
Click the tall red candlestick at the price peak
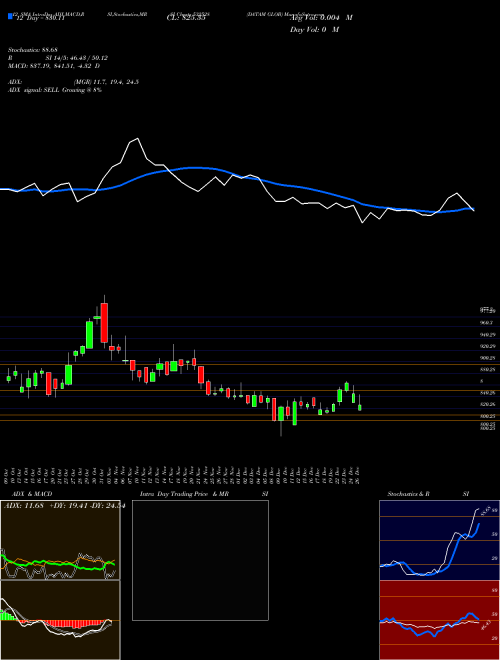coord(104,323)
